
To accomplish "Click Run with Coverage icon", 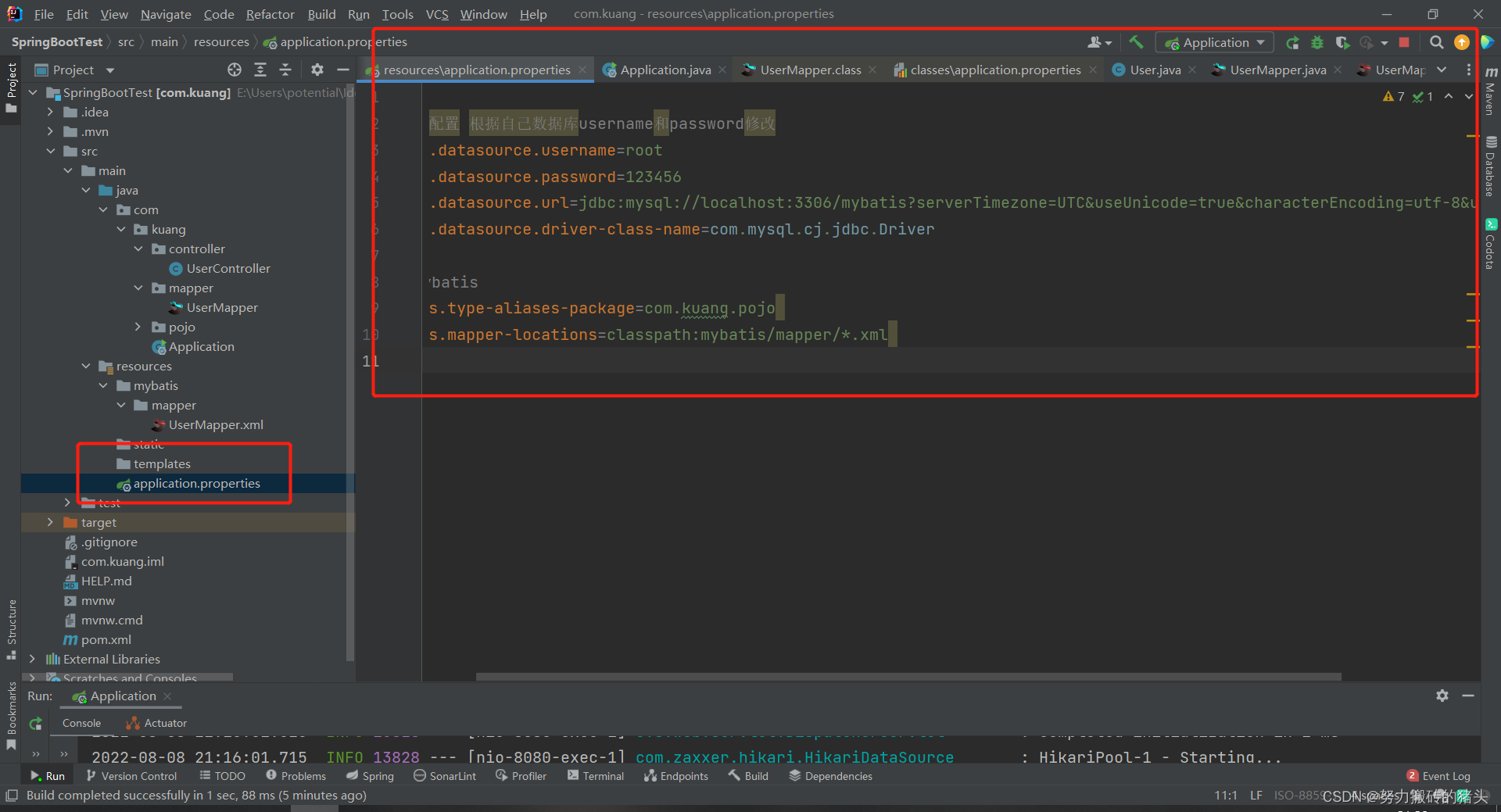I will click(x=1342, y=42).
